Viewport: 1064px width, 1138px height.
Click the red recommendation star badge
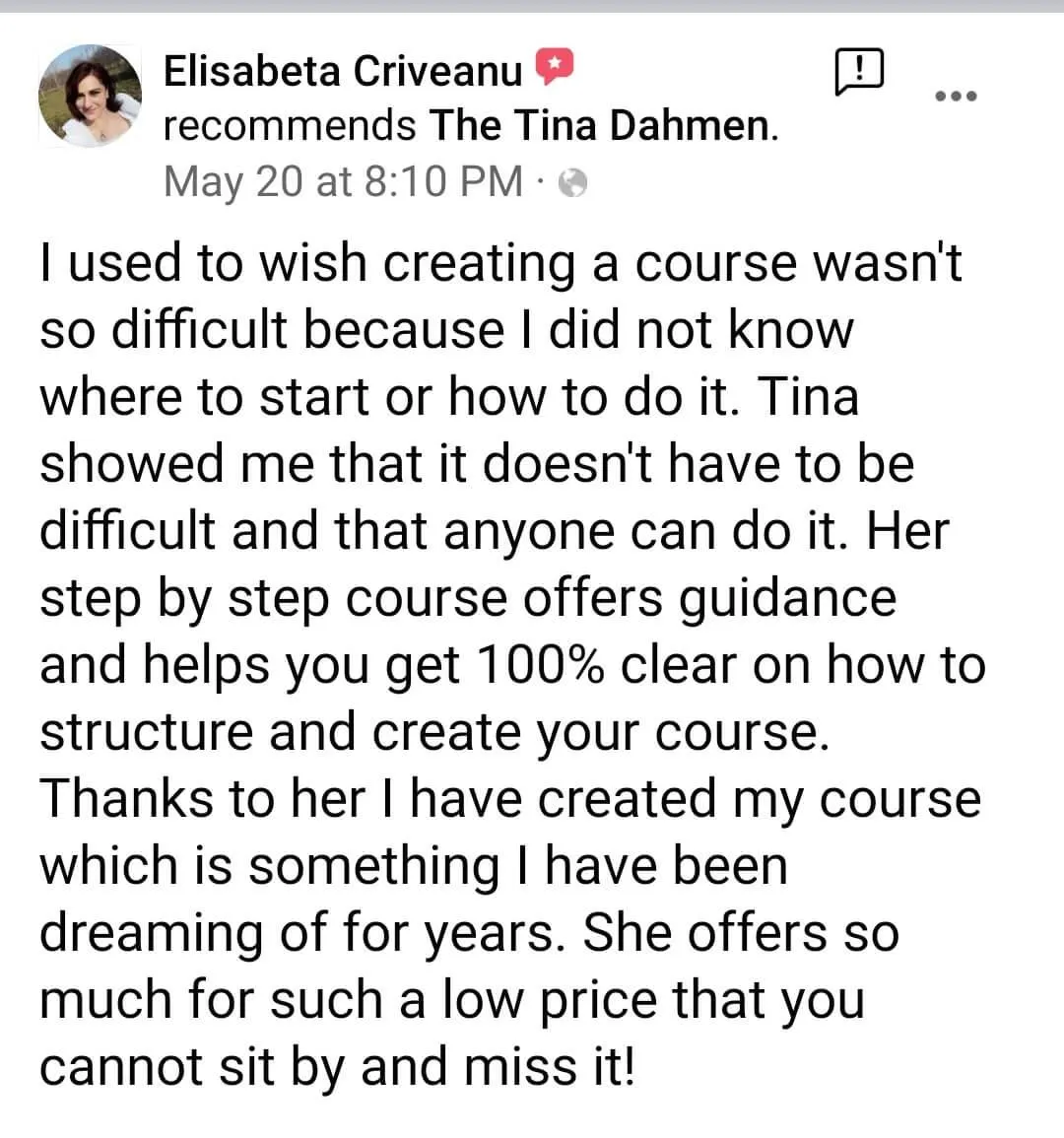[554, 67]
